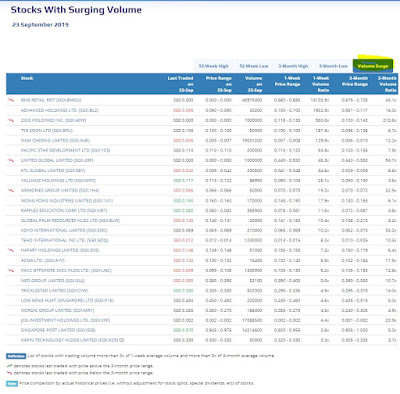Open Low Keng Huat (Singapore) Ltd link
Image resolution: width=400 pixels, height=394 pixels.
coord(67,300)
